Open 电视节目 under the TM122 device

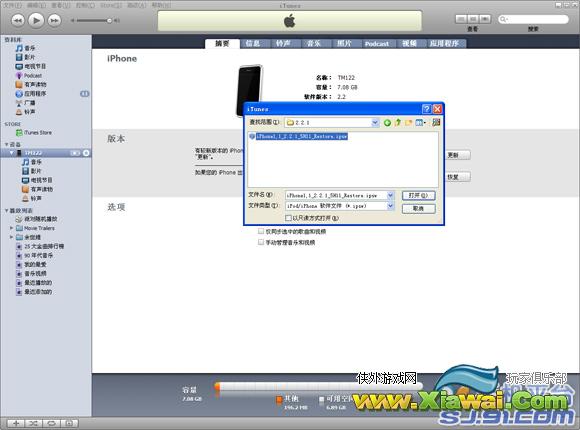coord(37,180)
